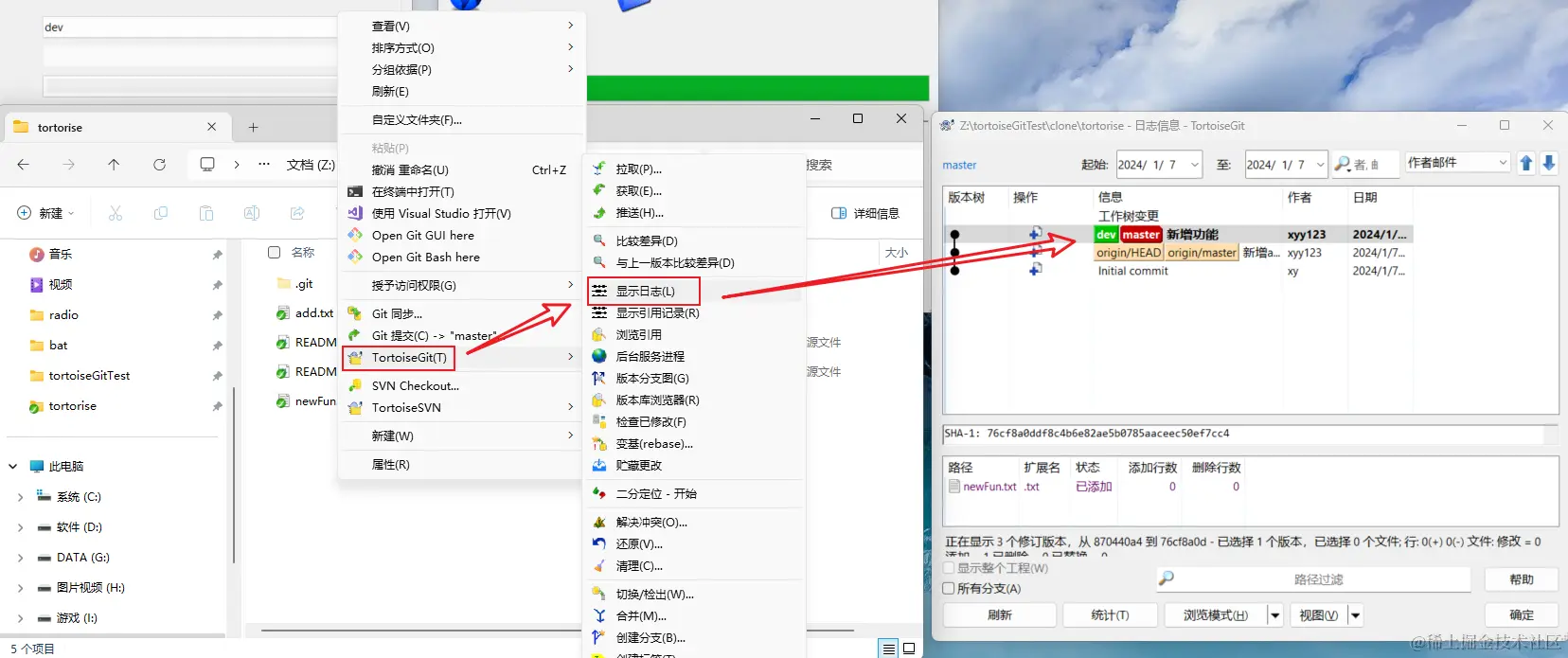1568x658 pixels.
Task: Click the 浏览模式(H) button
Action: [1215, 615]
